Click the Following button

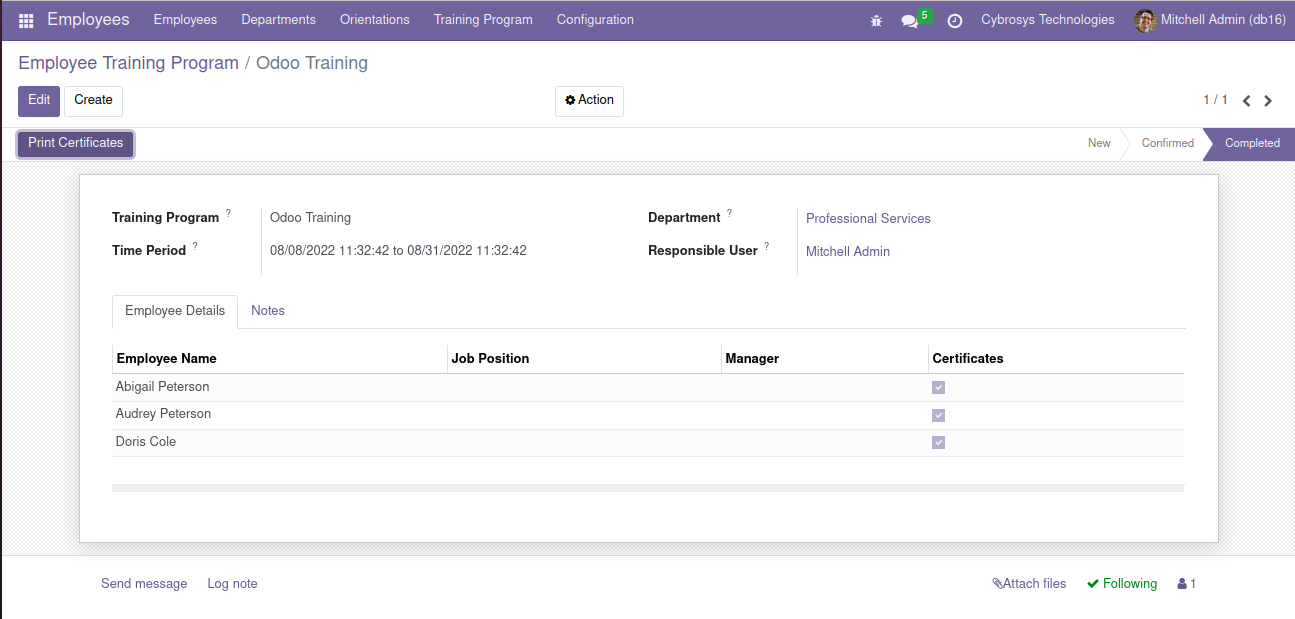(1122, 584)
